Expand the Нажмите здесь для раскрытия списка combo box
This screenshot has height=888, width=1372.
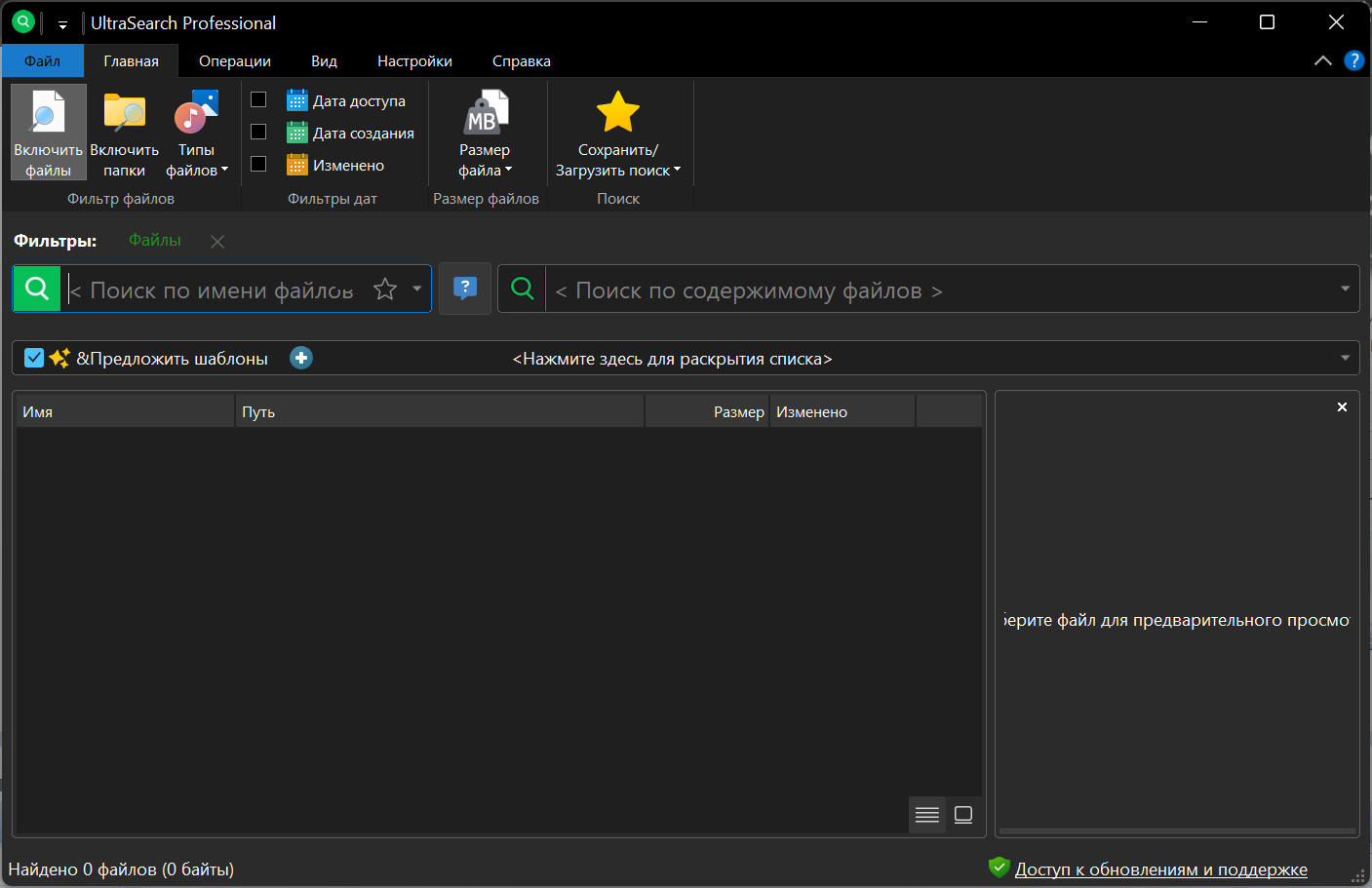(686, 358)
